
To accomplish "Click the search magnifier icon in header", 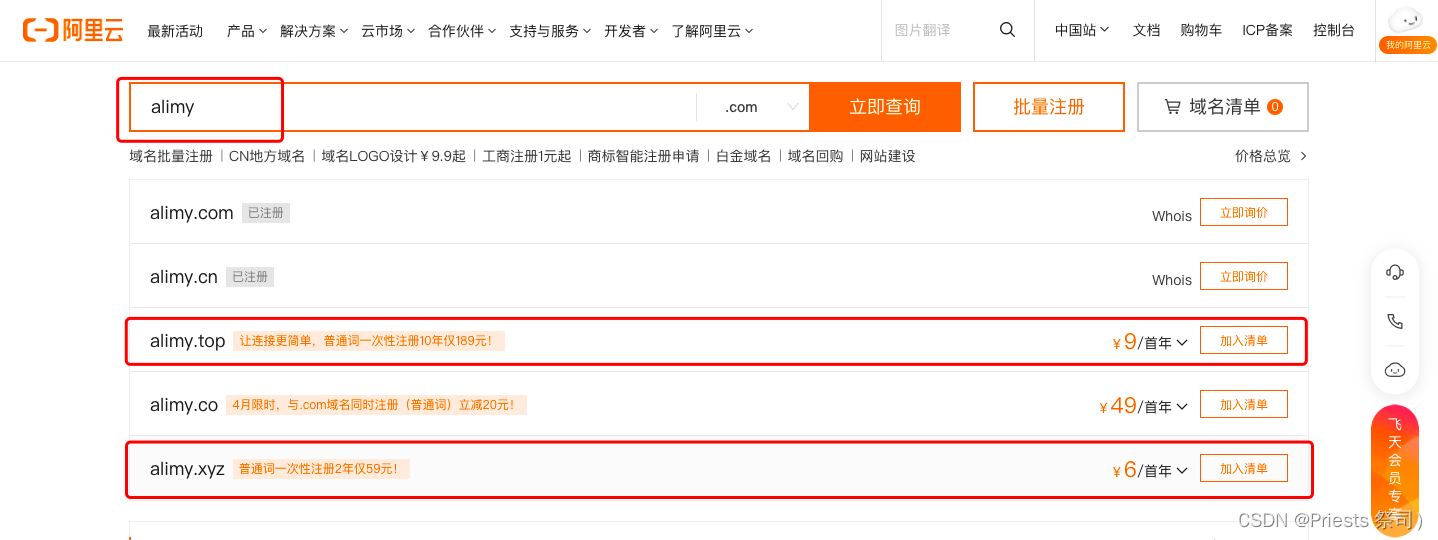I will [x=1007, y=30].
